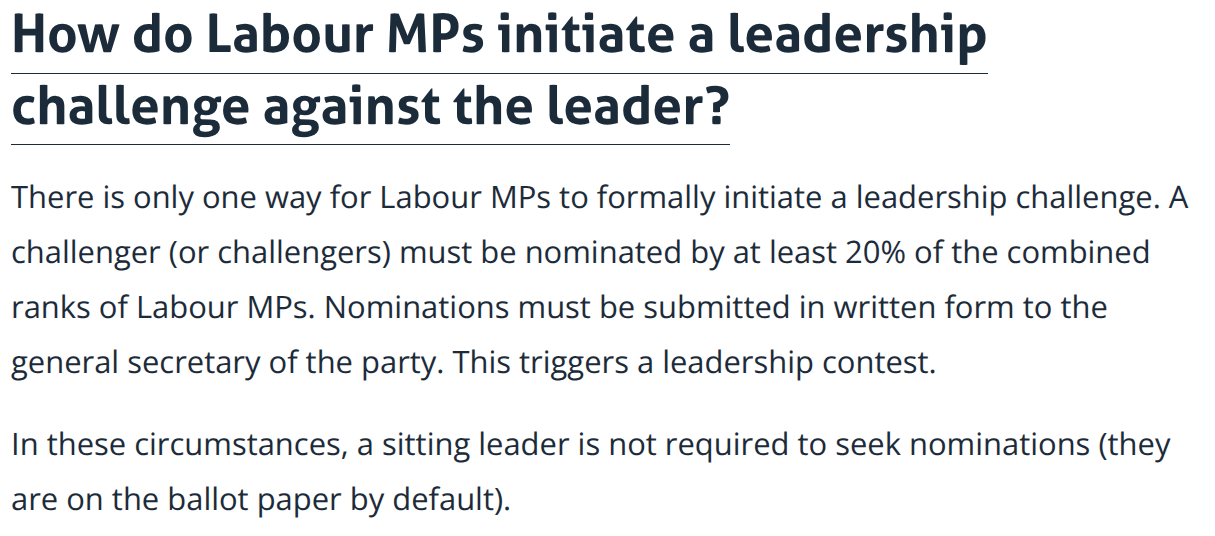
Task: Click the word 'leadership' in the heading
Action: pos(857,36)
